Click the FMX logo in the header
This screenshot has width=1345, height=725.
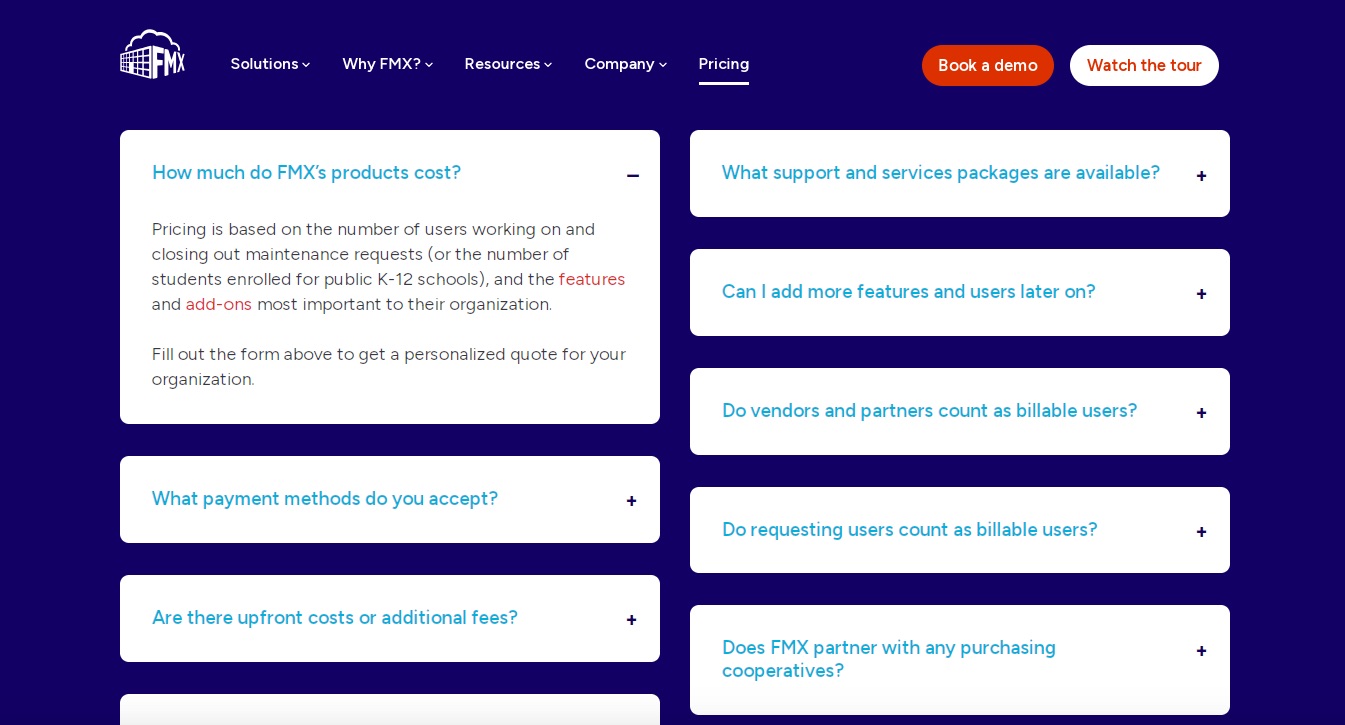click(x=152, y=54)
